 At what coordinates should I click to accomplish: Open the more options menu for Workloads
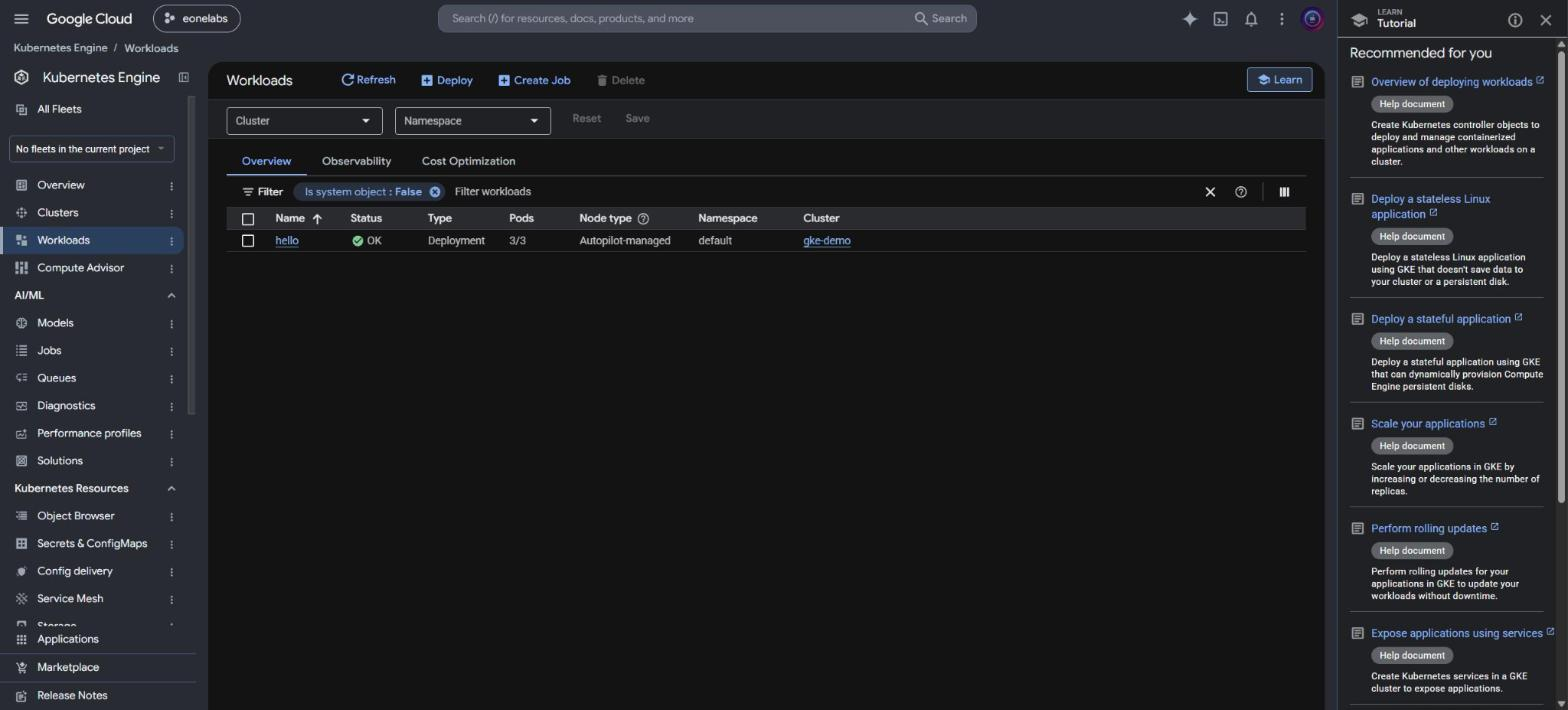(x=171, y=241)
